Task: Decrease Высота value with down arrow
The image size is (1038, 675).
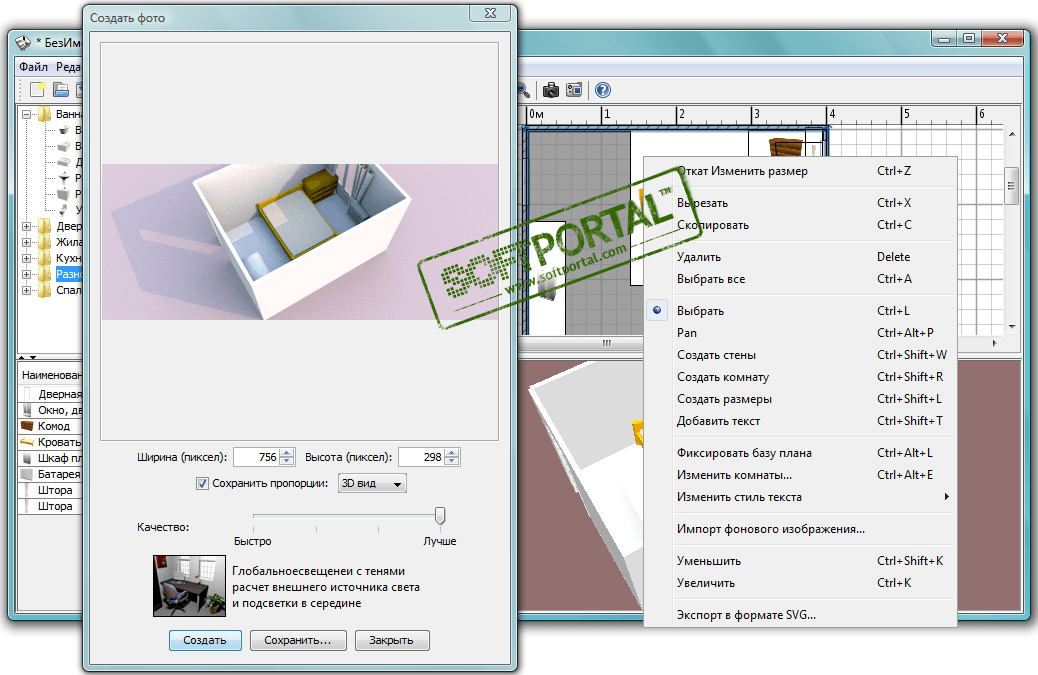Action: pos(451,461)
